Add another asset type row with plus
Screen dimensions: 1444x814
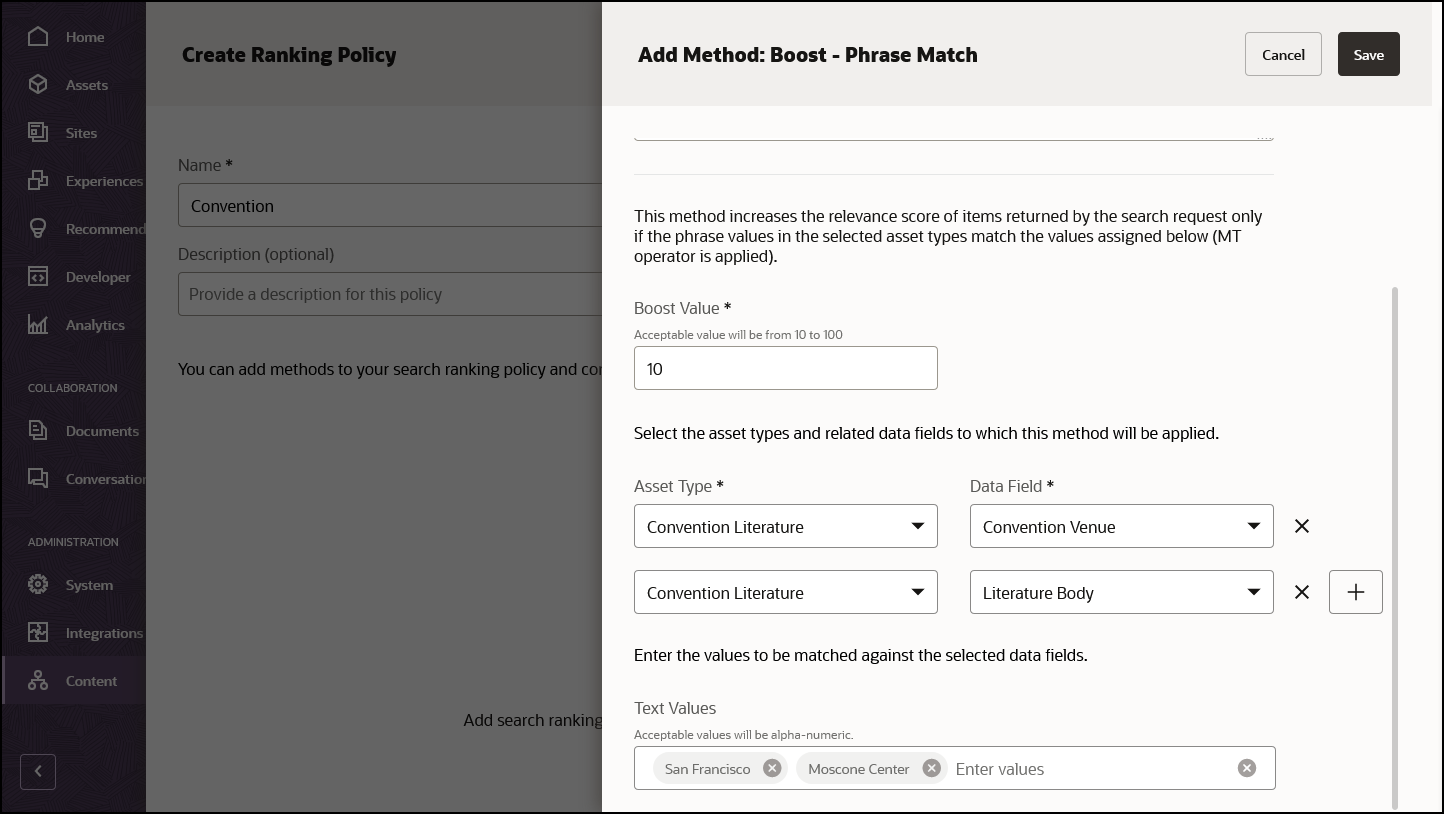pos(1355,592)
